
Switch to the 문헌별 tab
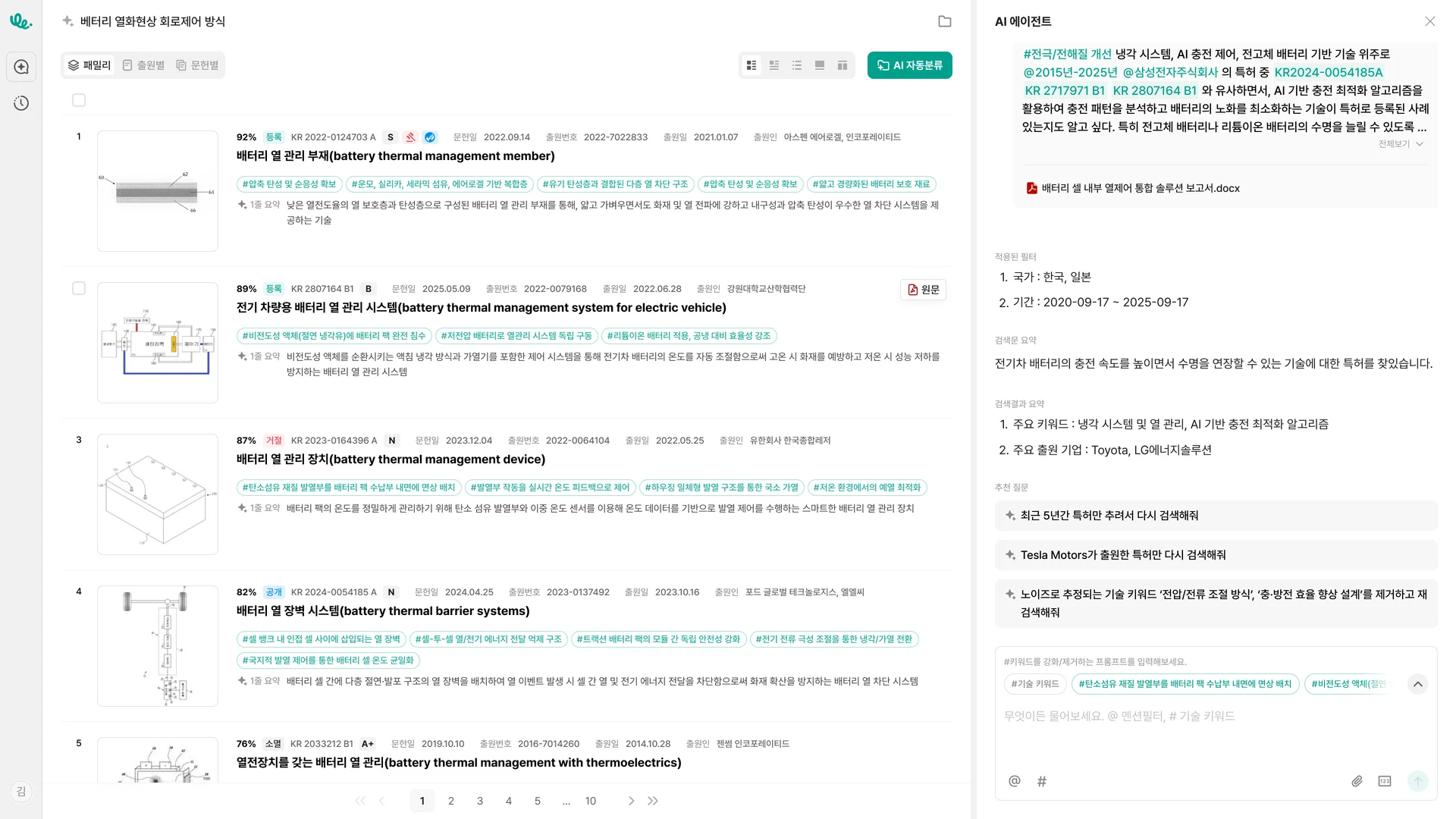197,65
